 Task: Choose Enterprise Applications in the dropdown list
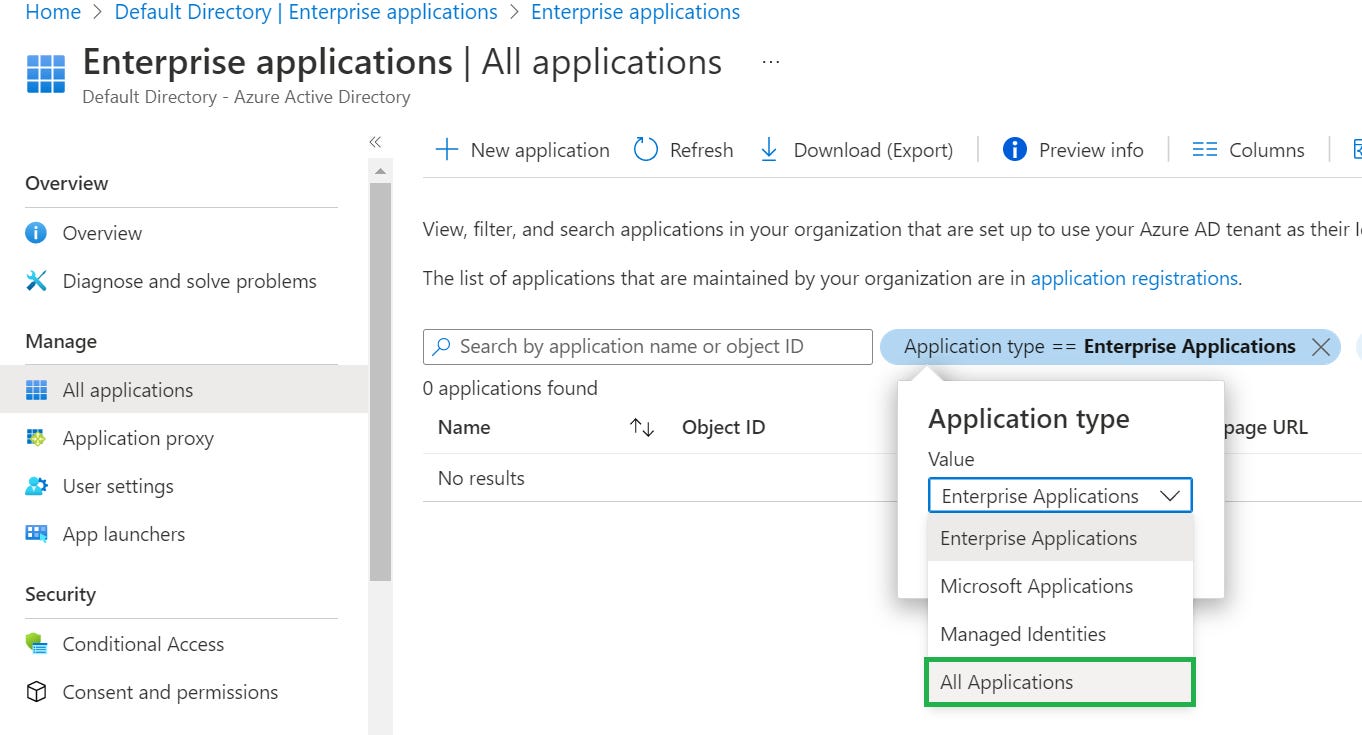(x=1060, y=538)
